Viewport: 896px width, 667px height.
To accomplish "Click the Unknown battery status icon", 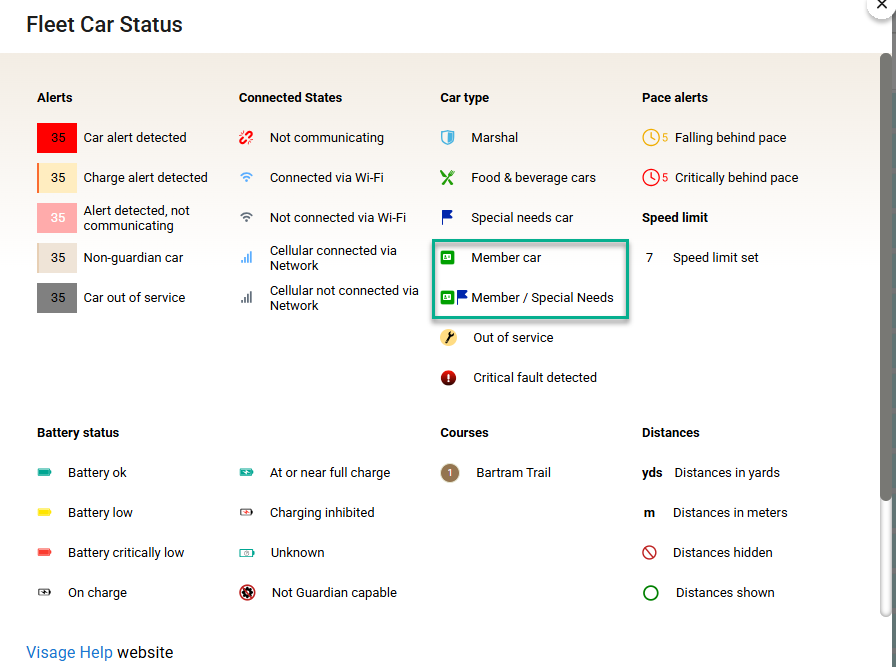I will pyautogui.click(x=246, y=553).
